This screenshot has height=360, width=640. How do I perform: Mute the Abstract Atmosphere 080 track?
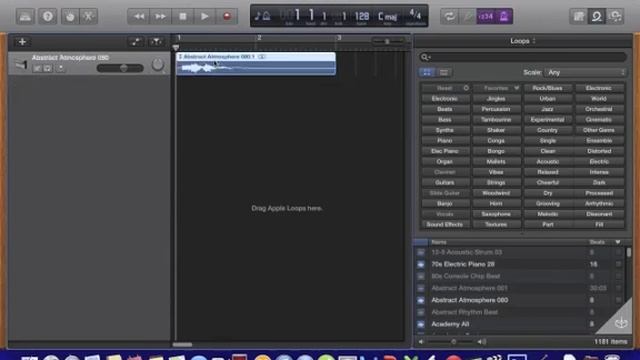pos(37,68)
